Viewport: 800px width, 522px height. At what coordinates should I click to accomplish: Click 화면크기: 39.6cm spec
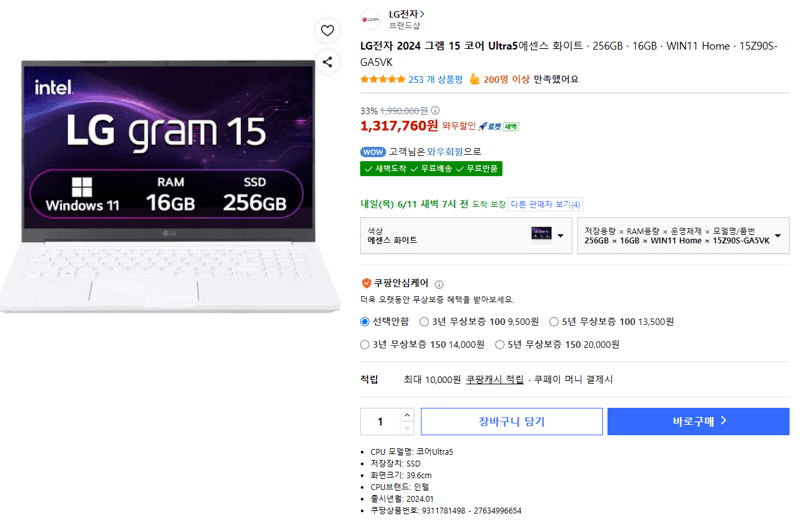coord(401,475)
